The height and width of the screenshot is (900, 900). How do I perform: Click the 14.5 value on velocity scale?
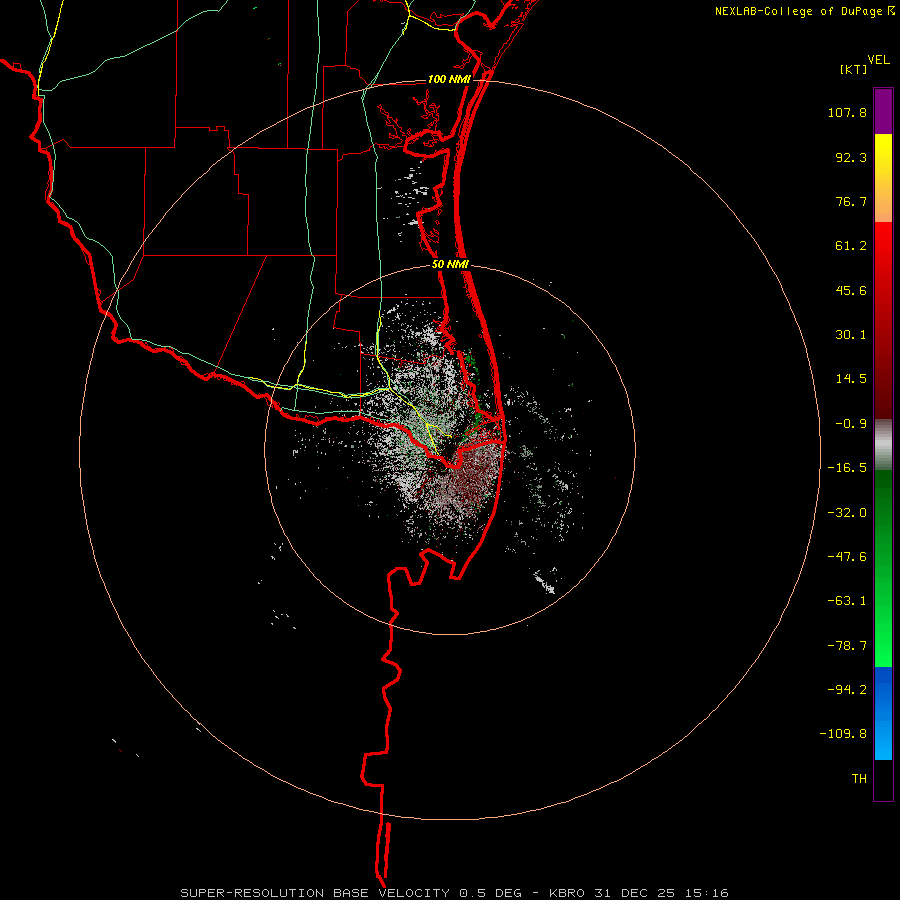pyautogui.click(x=851, y=379)
